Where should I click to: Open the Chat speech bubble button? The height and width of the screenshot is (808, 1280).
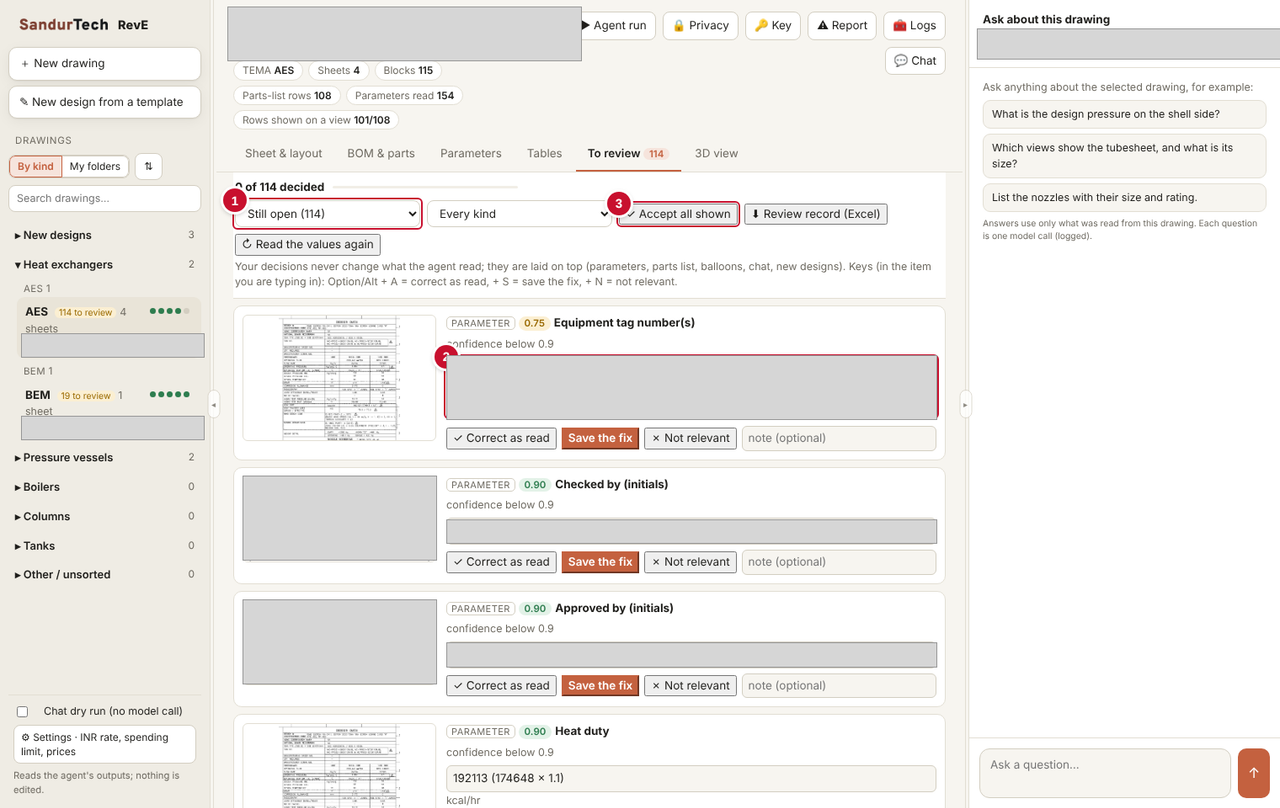[915, 61]
